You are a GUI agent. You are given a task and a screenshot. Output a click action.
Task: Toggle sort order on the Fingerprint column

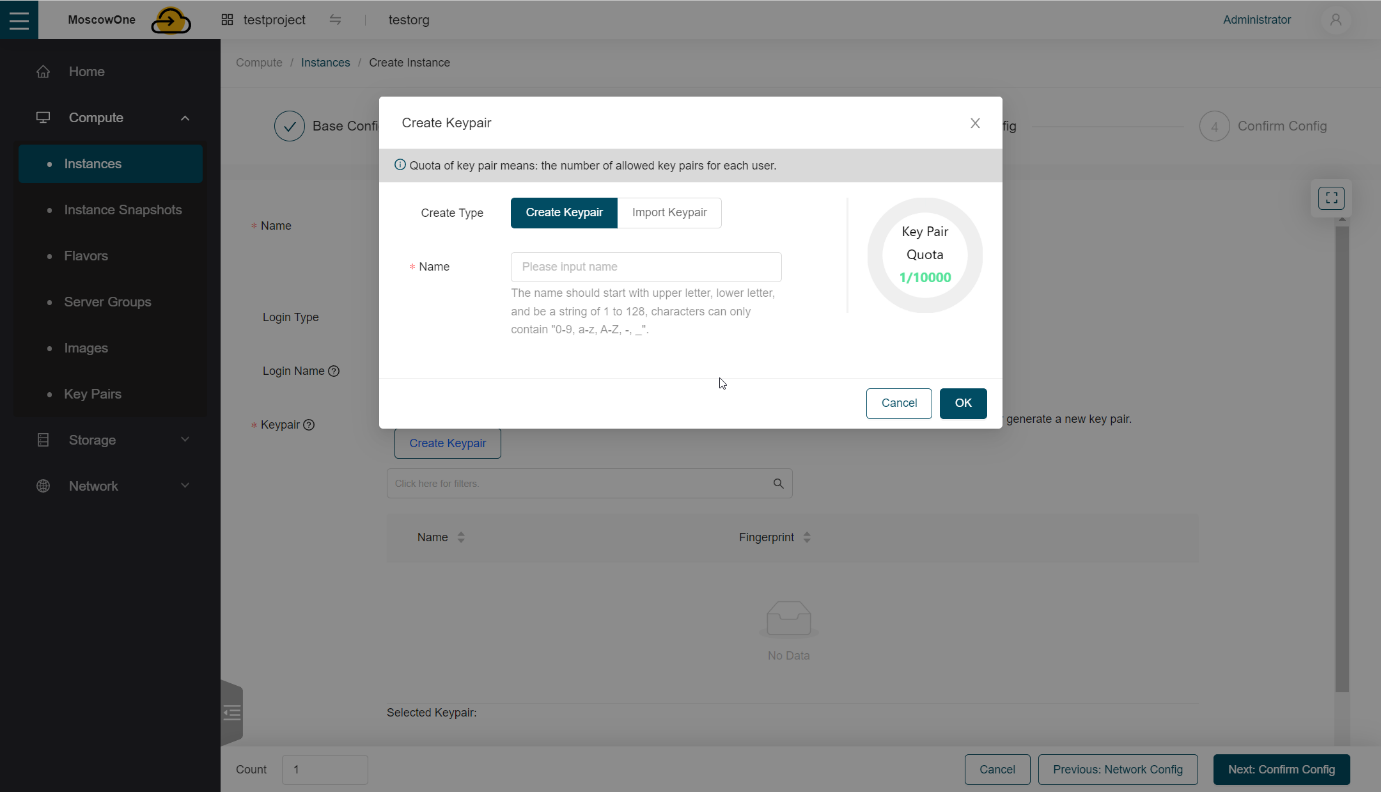[x=806, y=536]
